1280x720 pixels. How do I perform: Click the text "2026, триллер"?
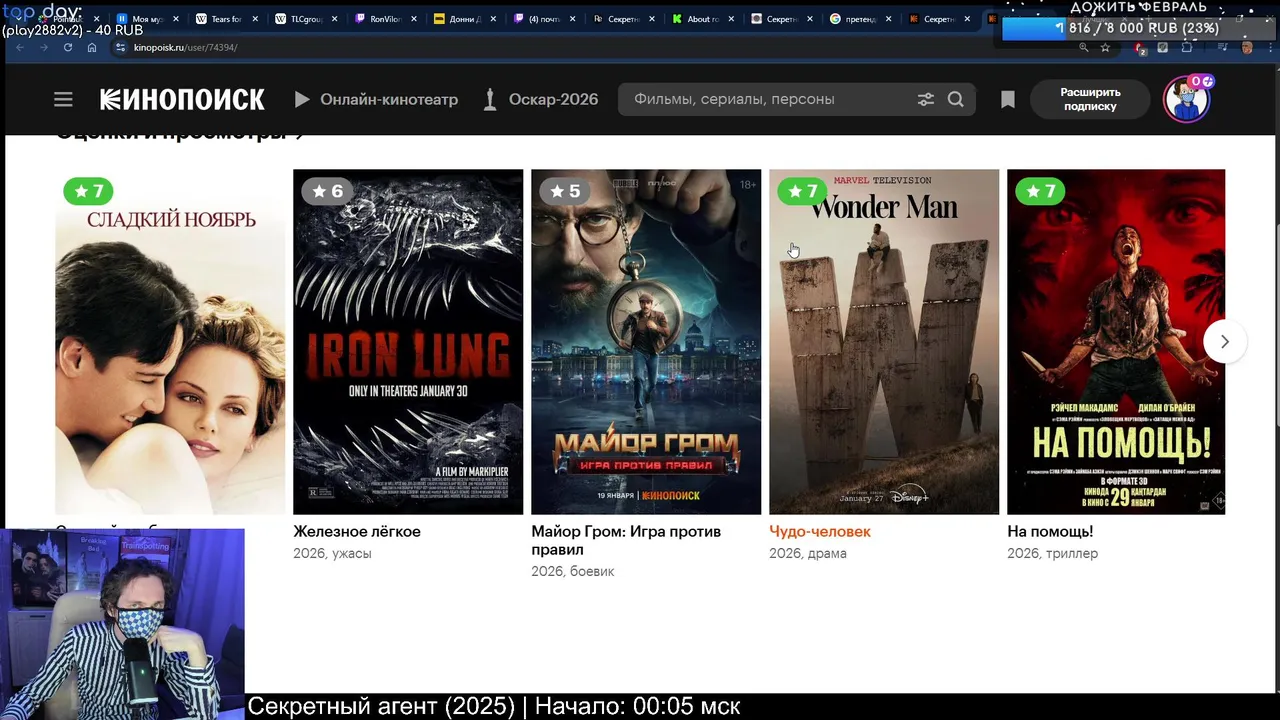1052,553
